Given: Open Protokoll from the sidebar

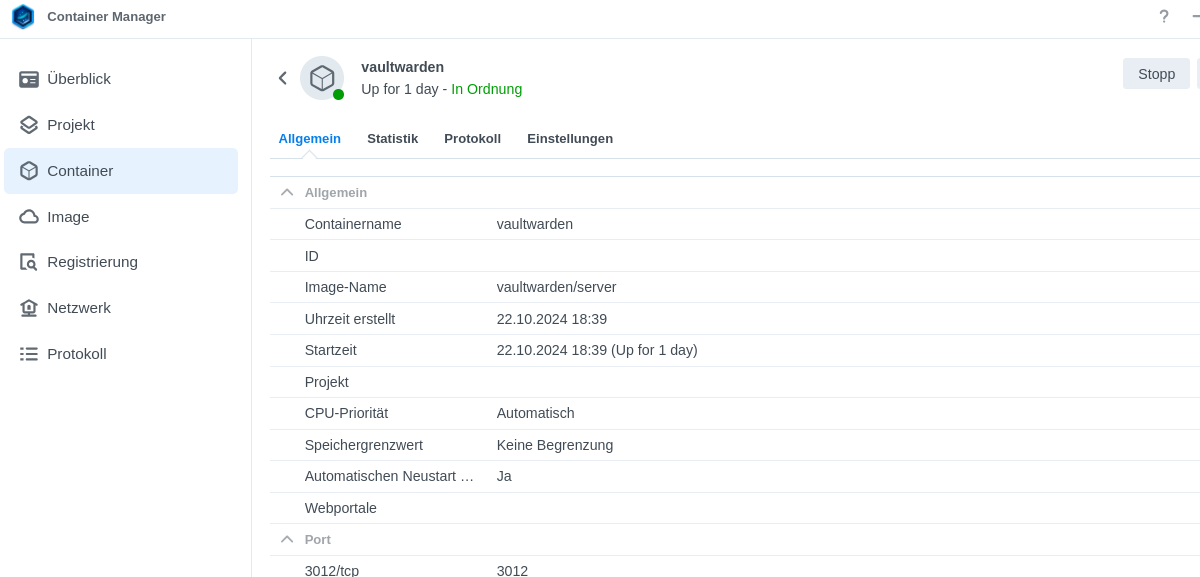Looking at the screenshot, I should pos(77,353).
